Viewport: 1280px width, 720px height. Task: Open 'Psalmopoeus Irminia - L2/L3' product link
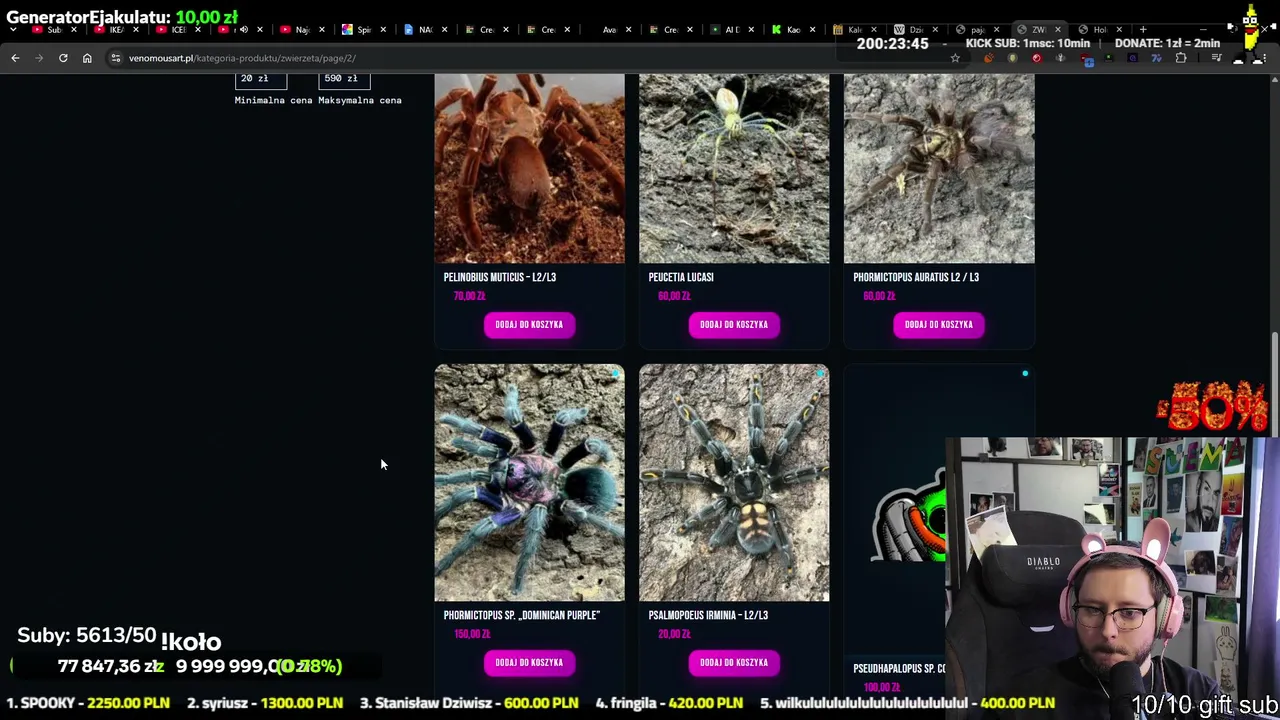click(708, 616)
